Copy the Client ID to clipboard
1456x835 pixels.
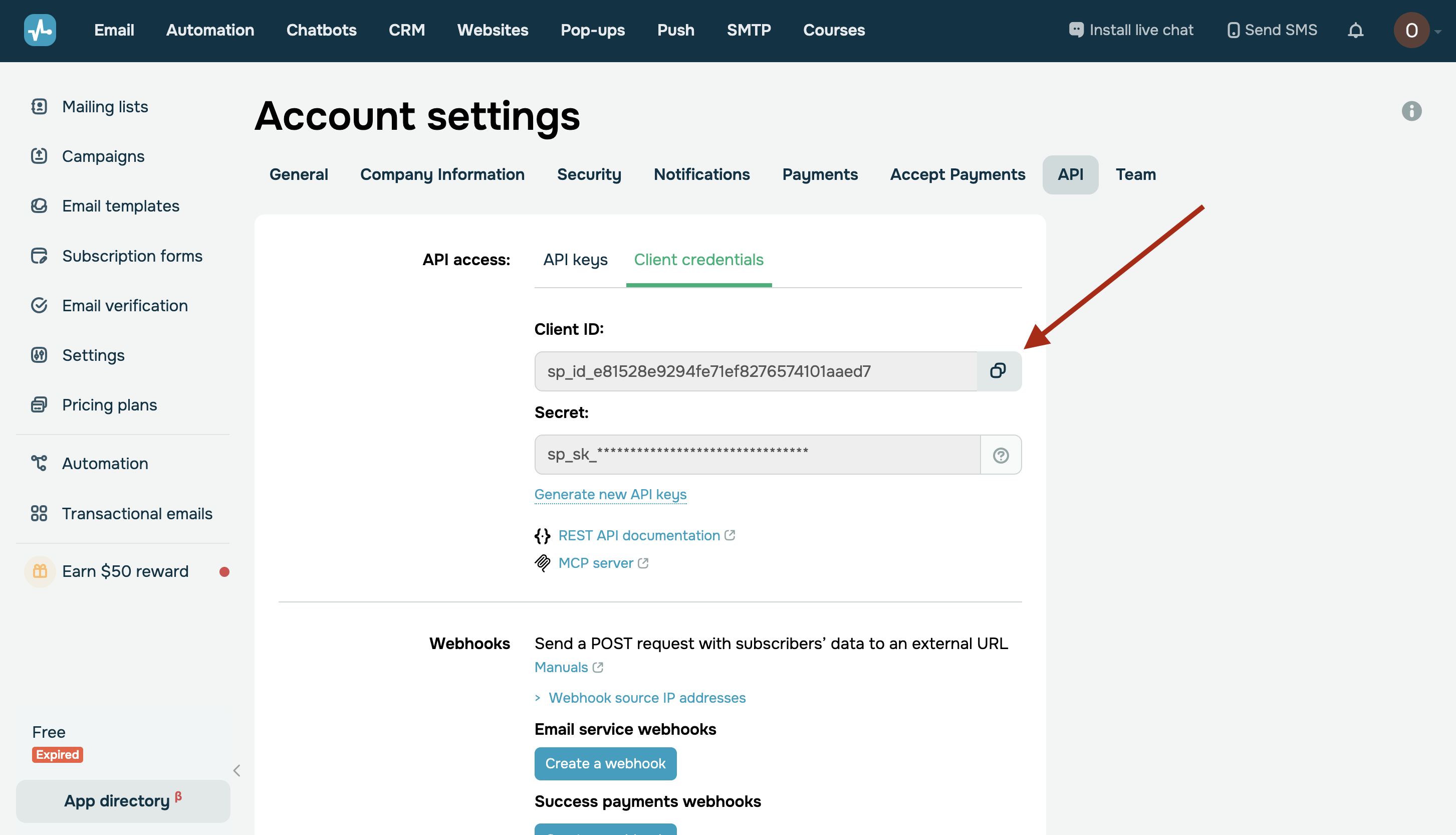pos(998,371)
